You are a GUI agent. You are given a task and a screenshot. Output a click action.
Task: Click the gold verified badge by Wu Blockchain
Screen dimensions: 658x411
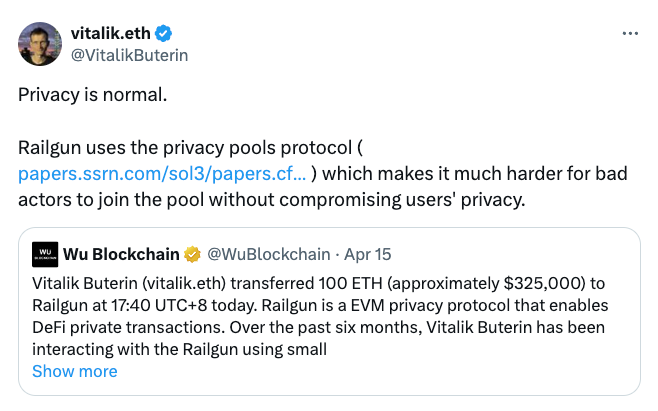pyautogui.click(x=192, y=254)
